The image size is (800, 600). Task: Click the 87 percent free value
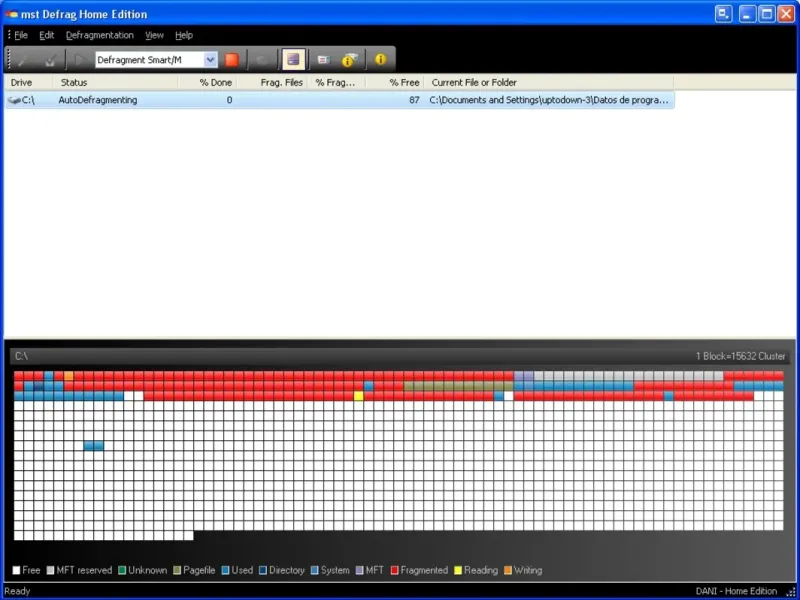point(414,100)
